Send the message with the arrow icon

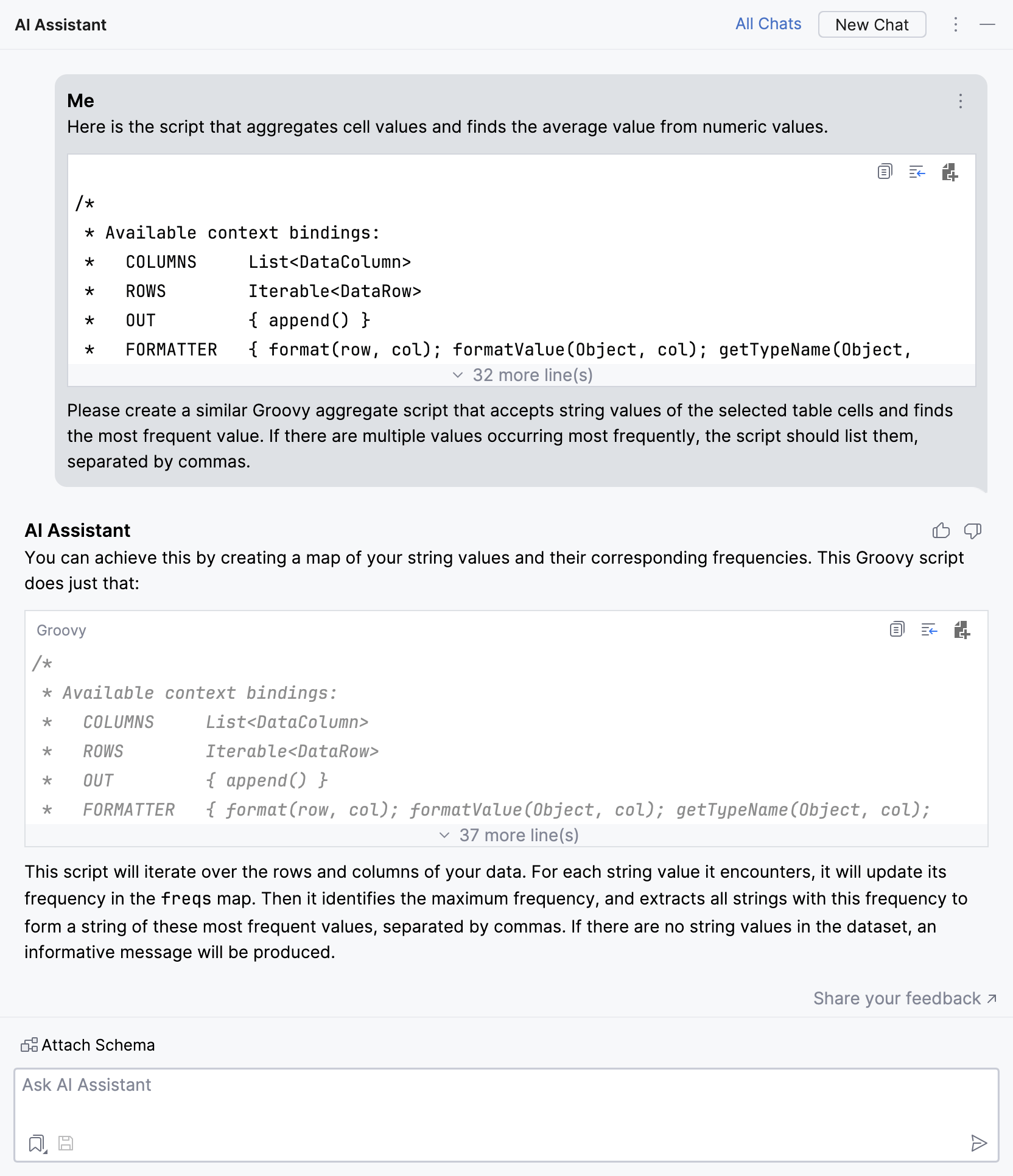[x=978, y=1143]
